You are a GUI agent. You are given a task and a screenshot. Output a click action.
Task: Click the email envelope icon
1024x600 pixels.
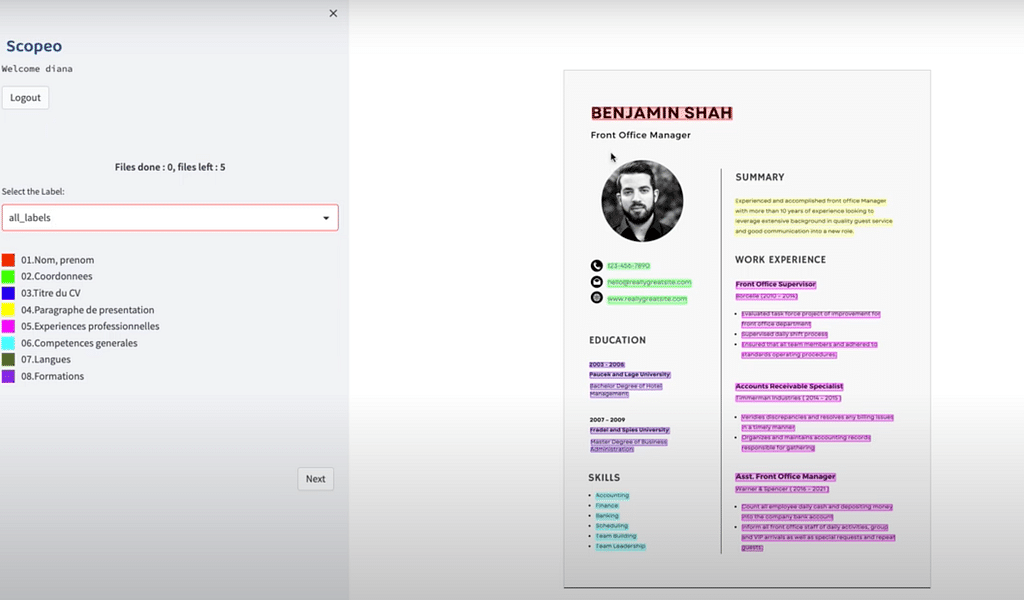point(597,282)
